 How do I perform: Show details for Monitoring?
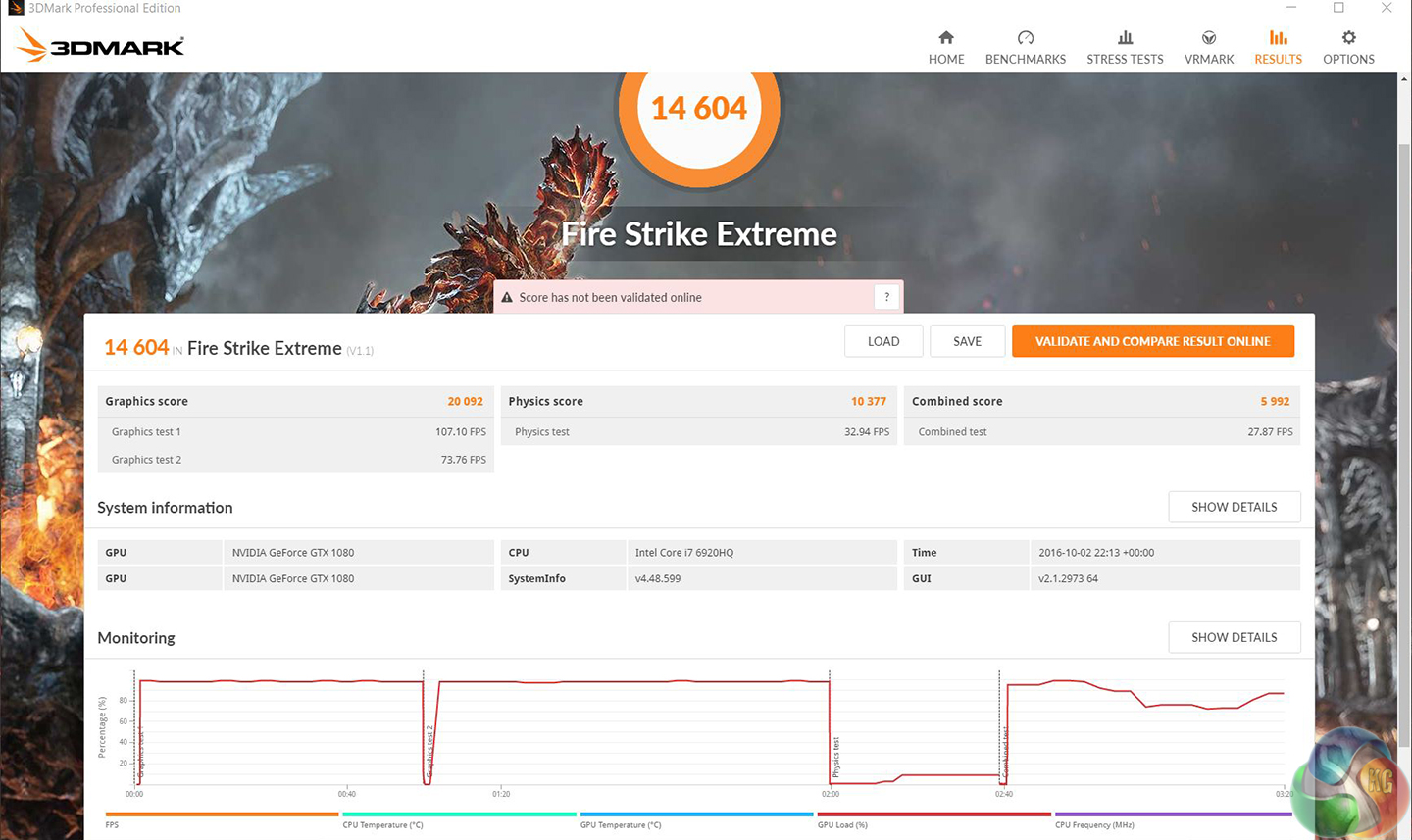tap(1235, 637)
